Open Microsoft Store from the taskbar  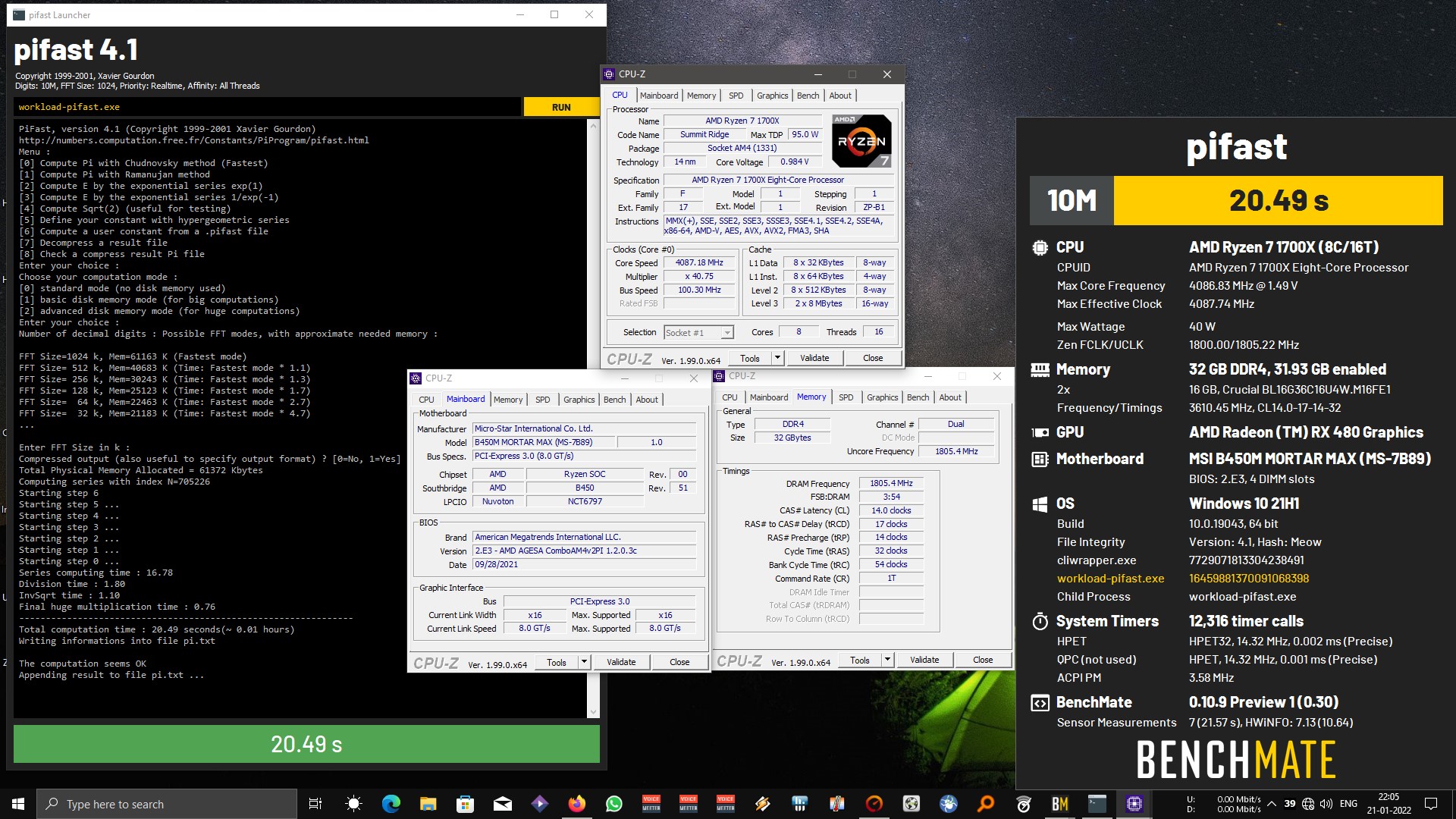[465, 804]
